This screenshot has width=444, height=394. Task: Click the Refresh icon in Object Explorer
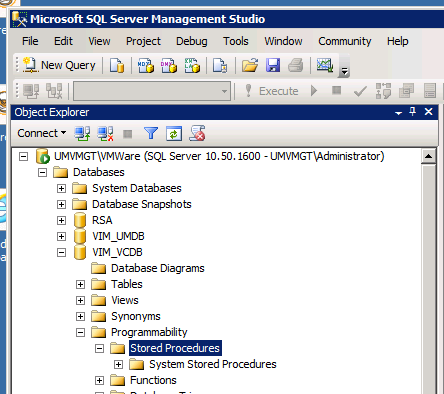point(174,134)
